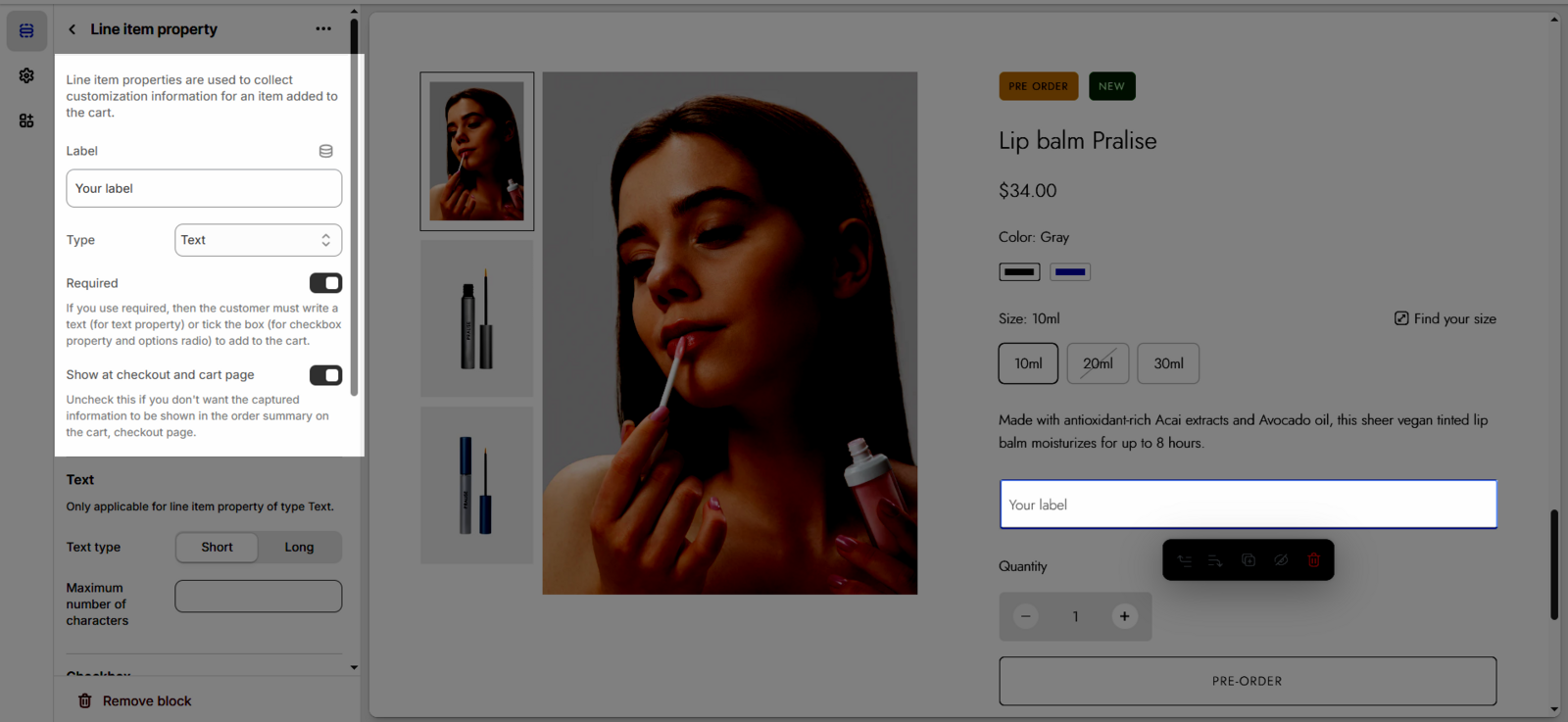Open Find your size link
The height and width of the screenshot is (722, 1568).
pyautogui.click(x=1445, y=318)
